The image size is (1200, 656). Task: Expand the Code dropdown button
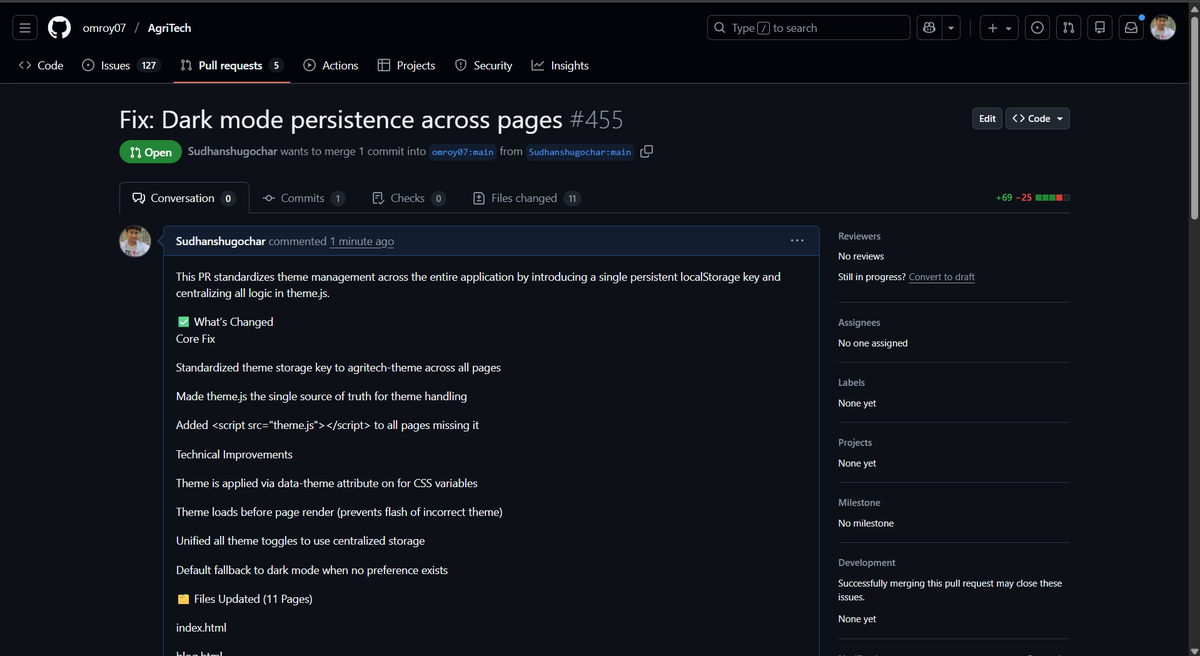tap(1038, 118)
